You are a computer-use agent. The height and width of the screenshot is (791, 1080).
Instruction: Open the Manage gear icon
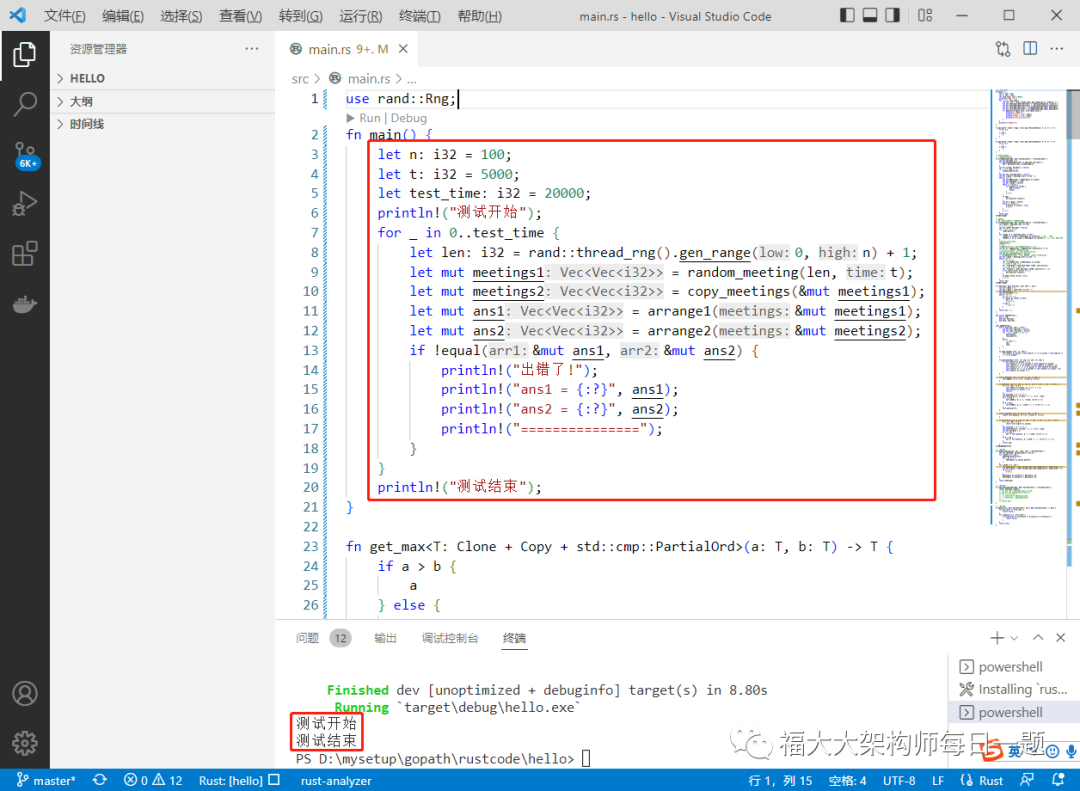[x=25, y=743]
